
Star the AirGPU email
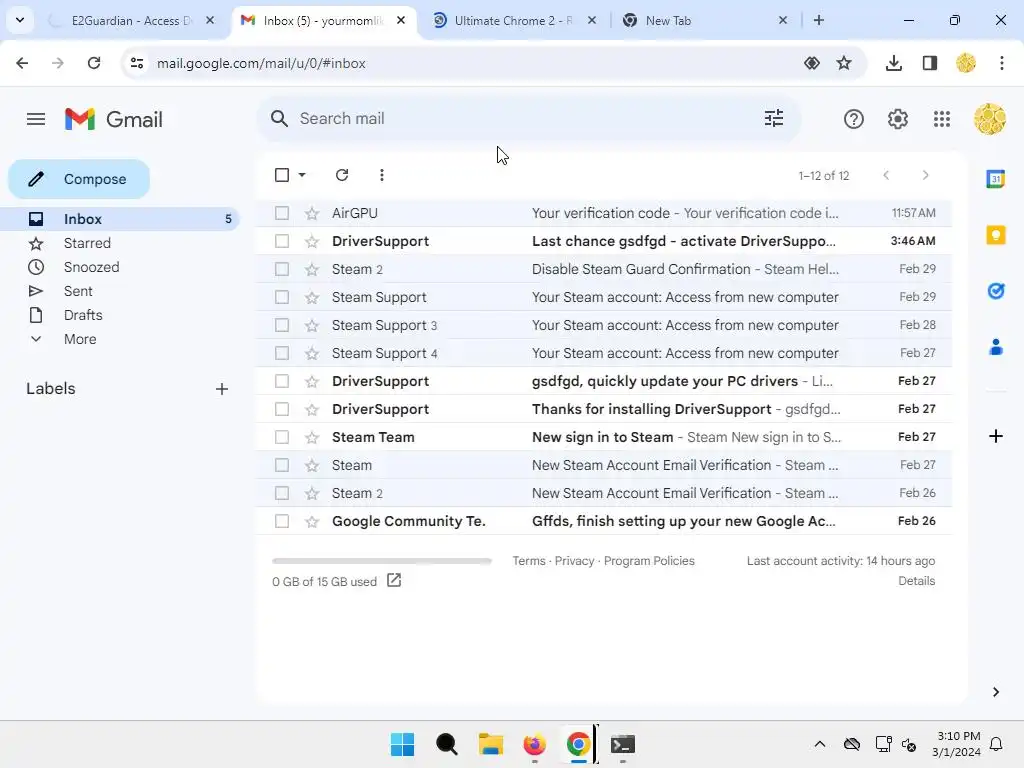point(312,214)
